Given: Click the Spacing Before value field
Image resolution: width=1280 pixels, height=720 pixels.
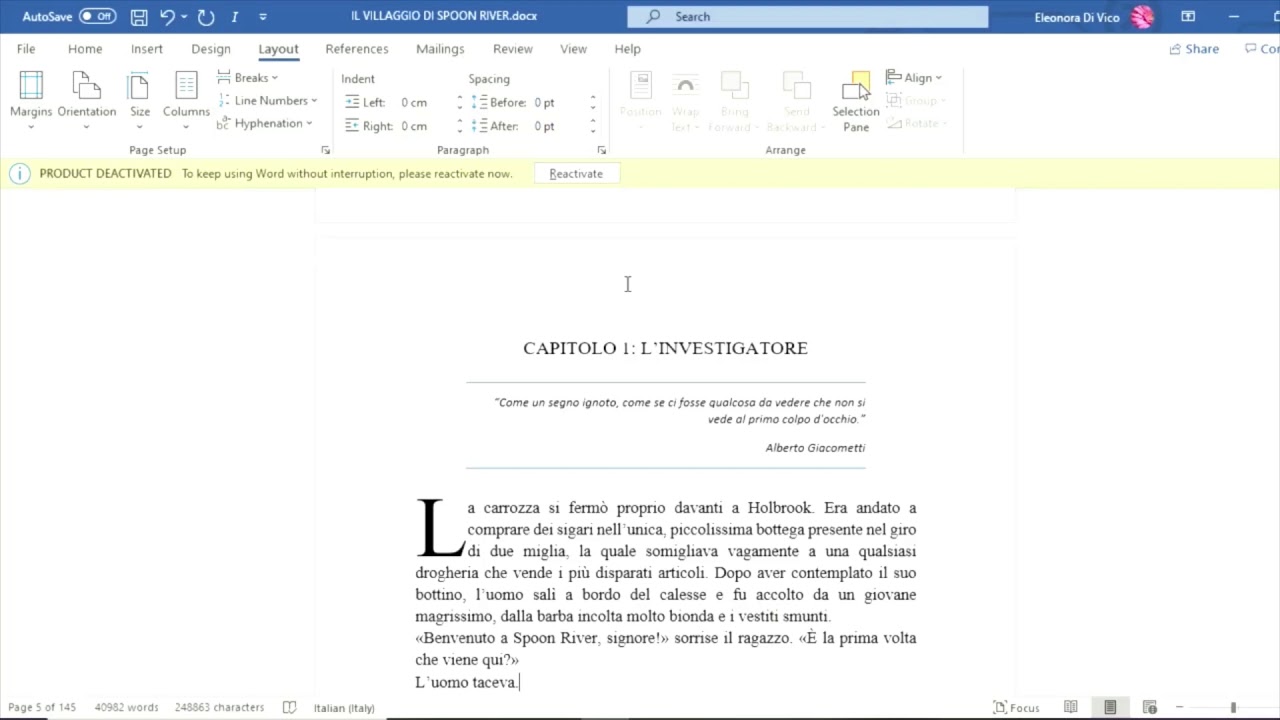Looking at the screenshot, I should pos(557,103).
